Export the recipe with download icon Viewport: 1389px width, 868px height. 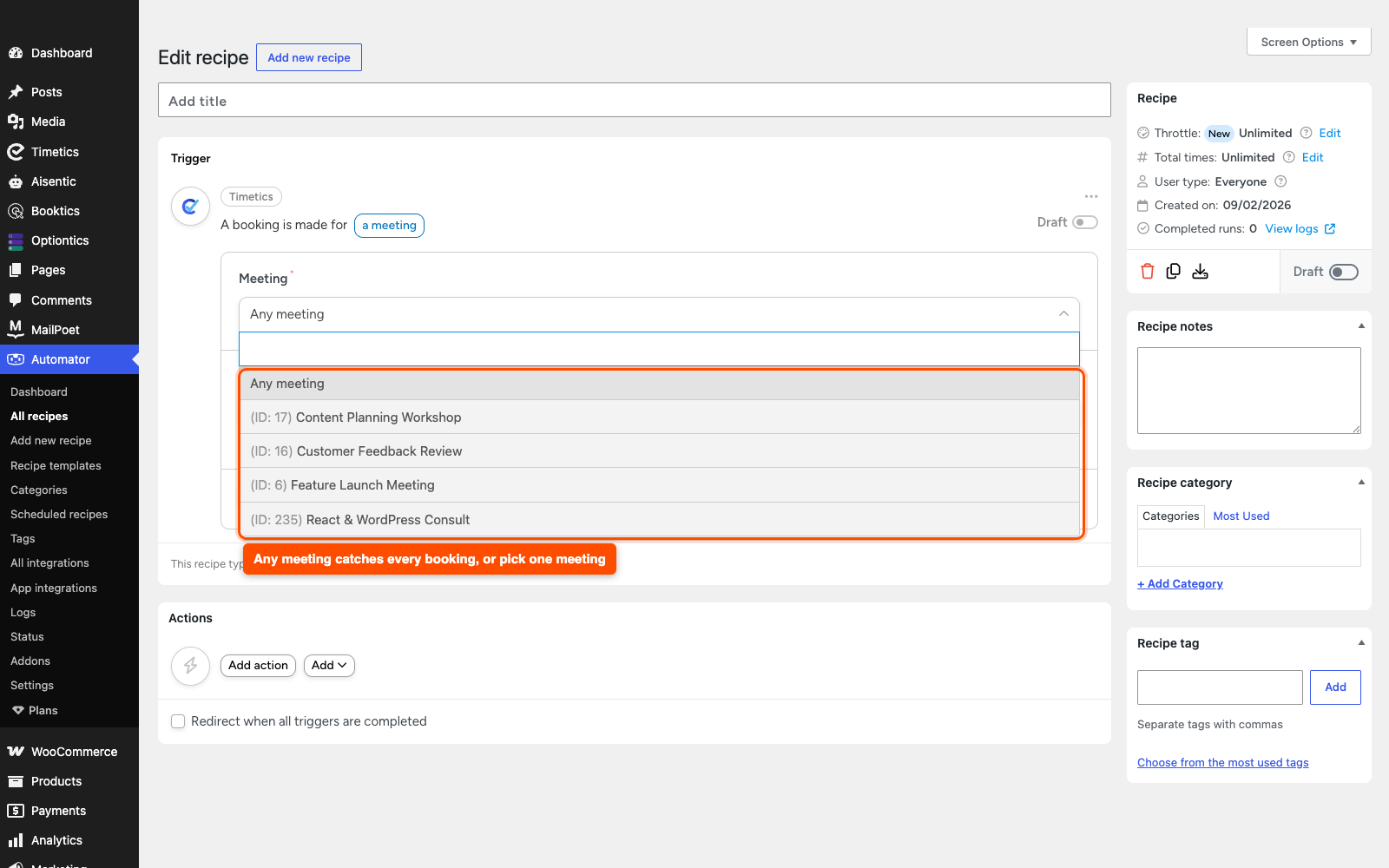coord(1200,271)
